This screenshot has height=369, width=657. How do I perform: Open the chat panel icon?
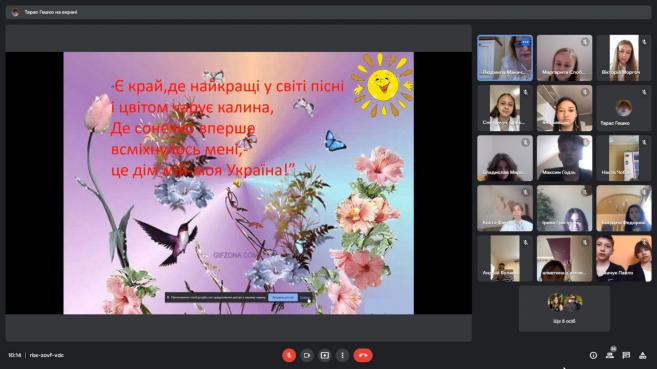click(626, 355)
